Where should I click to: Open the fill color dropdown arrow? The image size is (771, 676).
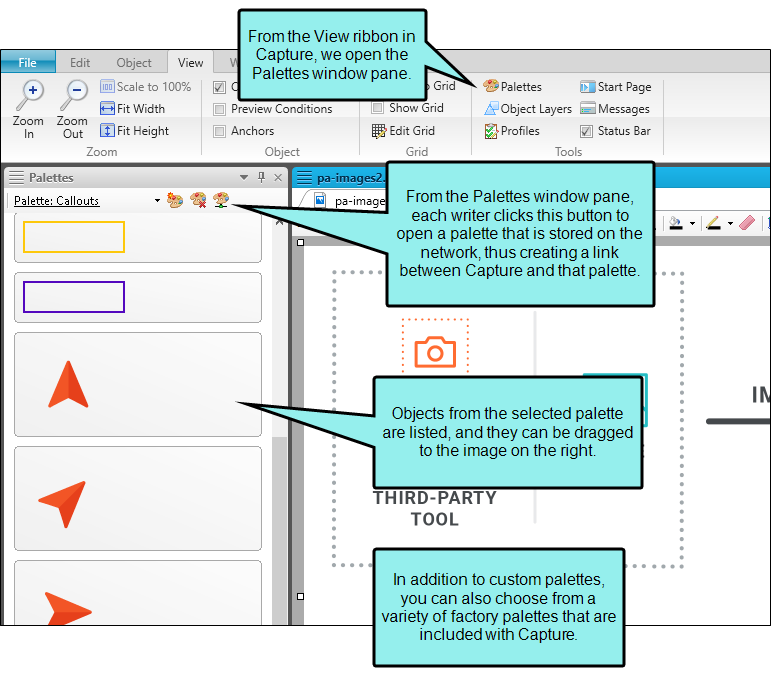[692, 223]
